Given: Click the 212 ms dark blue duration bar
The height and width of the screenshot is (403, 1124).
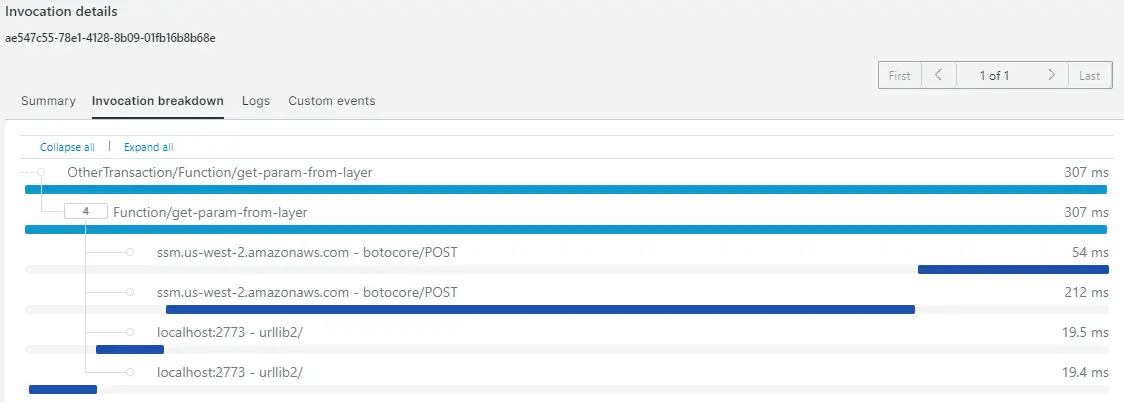Looking at the screenshot, I should click(x=540, y=310).
